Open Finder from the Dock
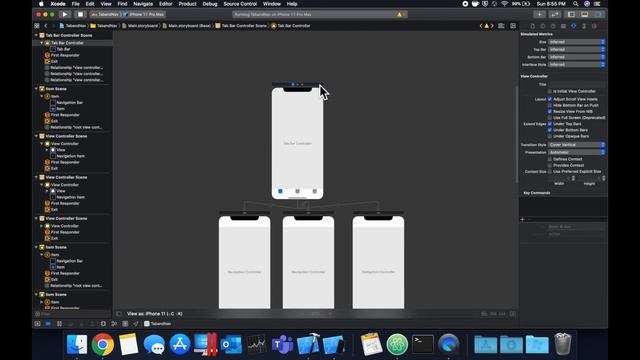640x360 pixels. 77,344
